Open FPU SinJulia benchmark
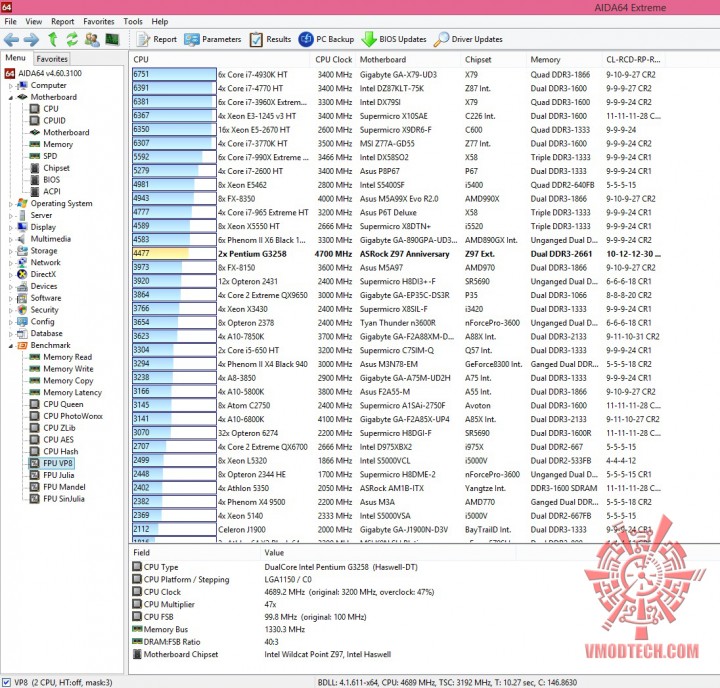The height and width of the screenshot is (688, 720). click(x=57, y=499)
